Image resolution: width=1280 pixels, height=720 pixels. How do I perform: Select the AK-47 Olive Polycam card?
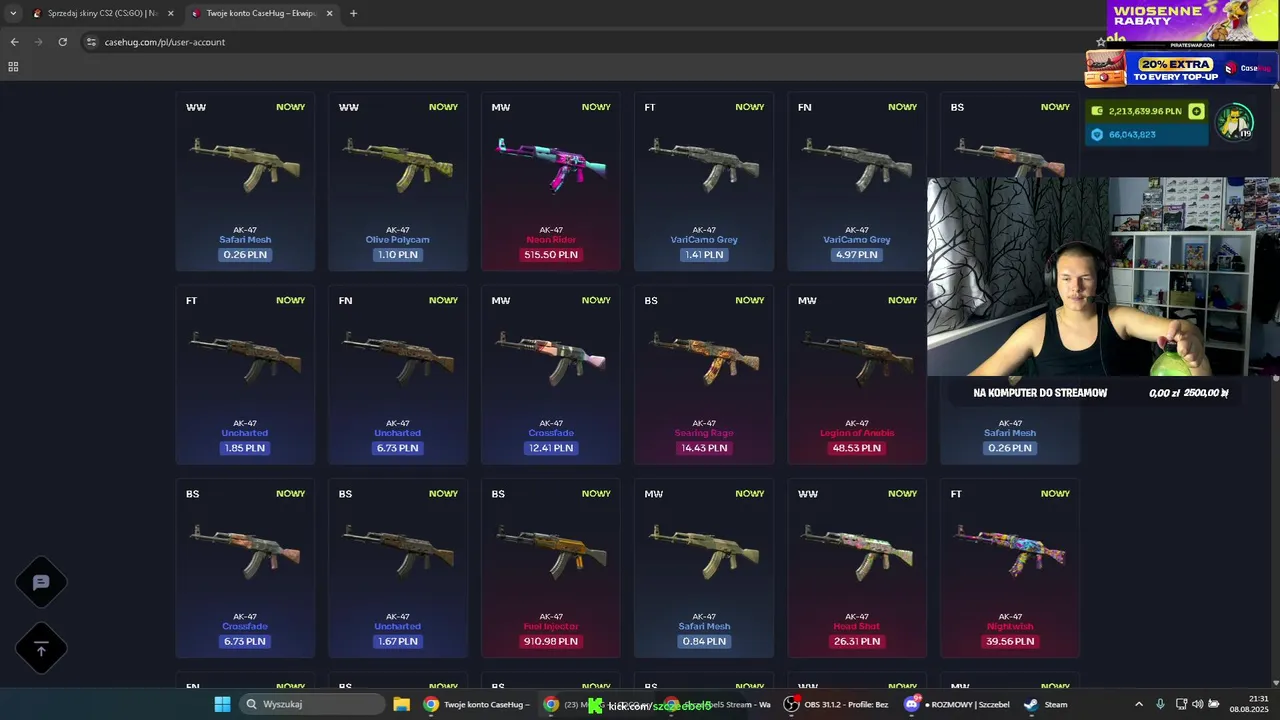click(x=398, y=181)
